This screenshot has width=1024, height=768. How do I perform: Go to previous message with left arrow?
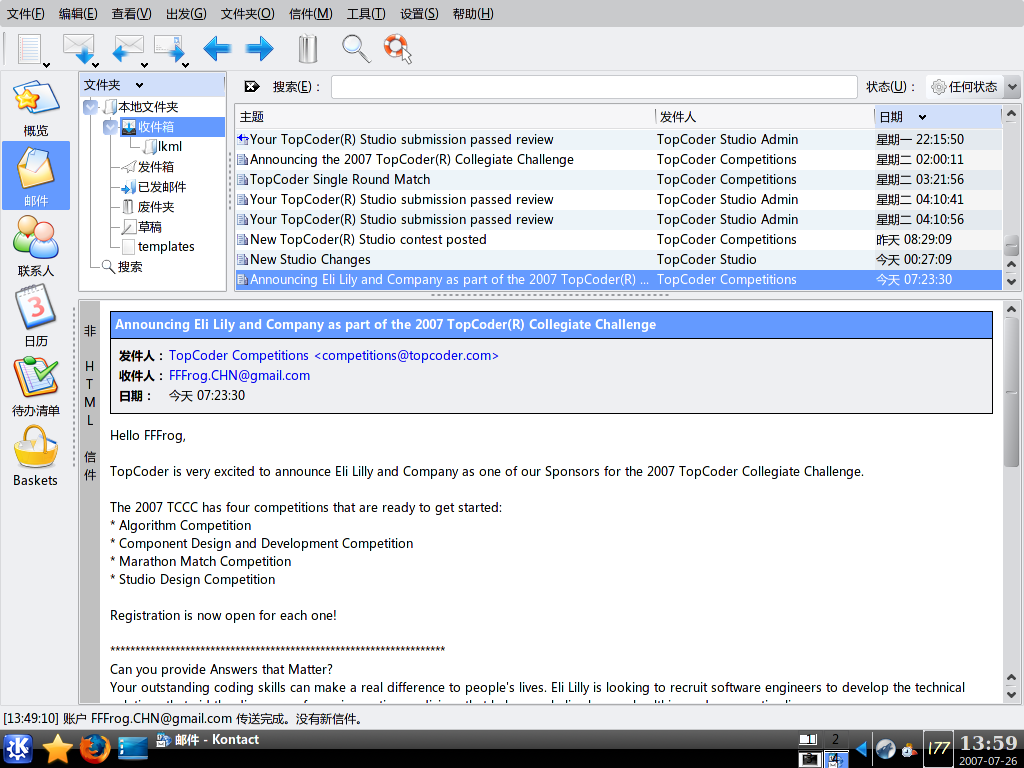(x=217, y=48)
